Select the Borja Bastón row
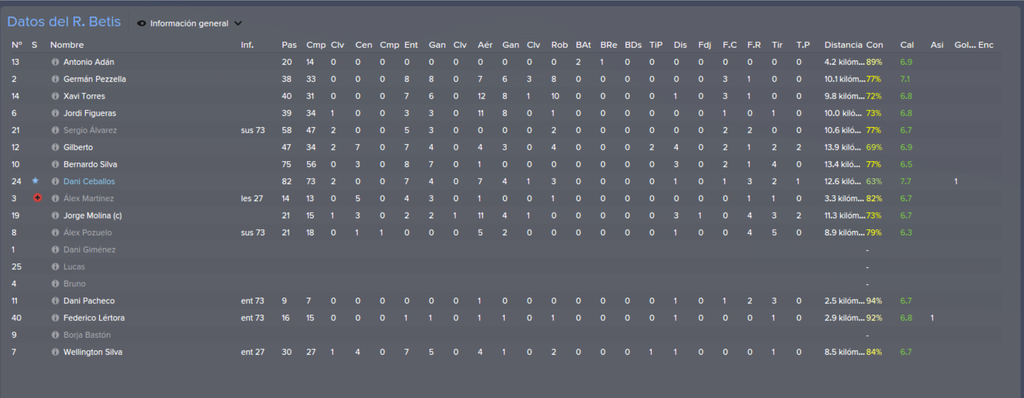Image resolution: width=1024 pixels, height=398 pixels. [503, 335]
